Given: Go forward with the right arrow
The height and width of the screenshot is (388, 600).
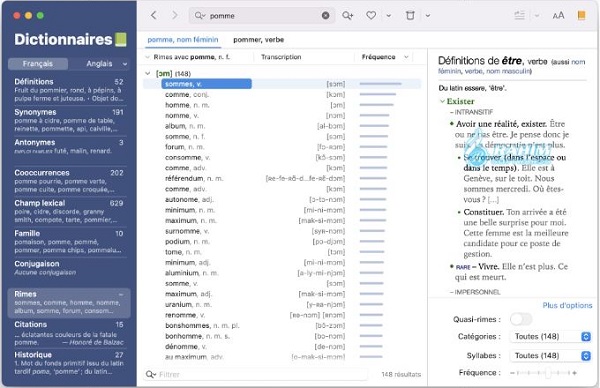Looking at the screenshot, I should 174,15.
